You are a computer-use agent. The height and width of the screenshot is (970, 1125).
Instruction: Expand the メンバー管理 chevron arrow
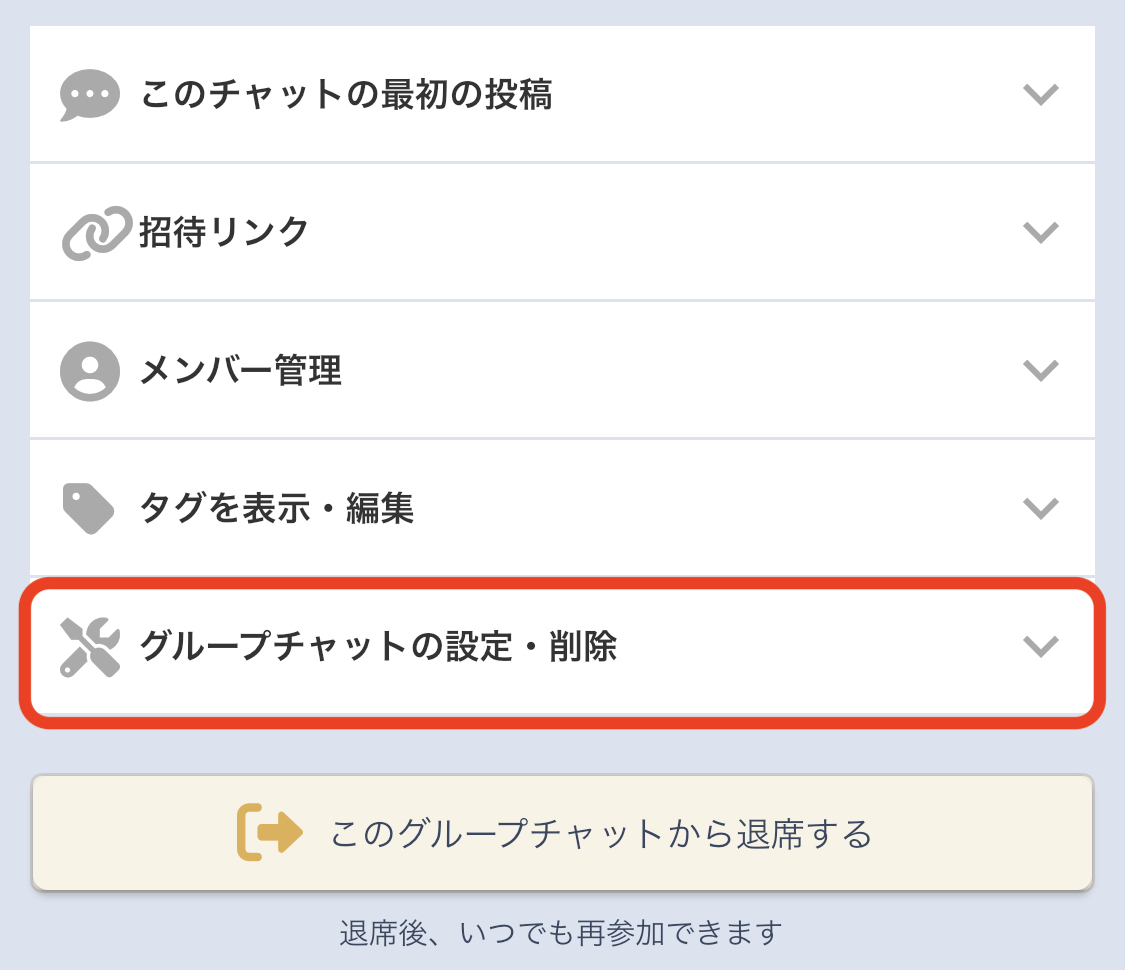point(1041,371)
